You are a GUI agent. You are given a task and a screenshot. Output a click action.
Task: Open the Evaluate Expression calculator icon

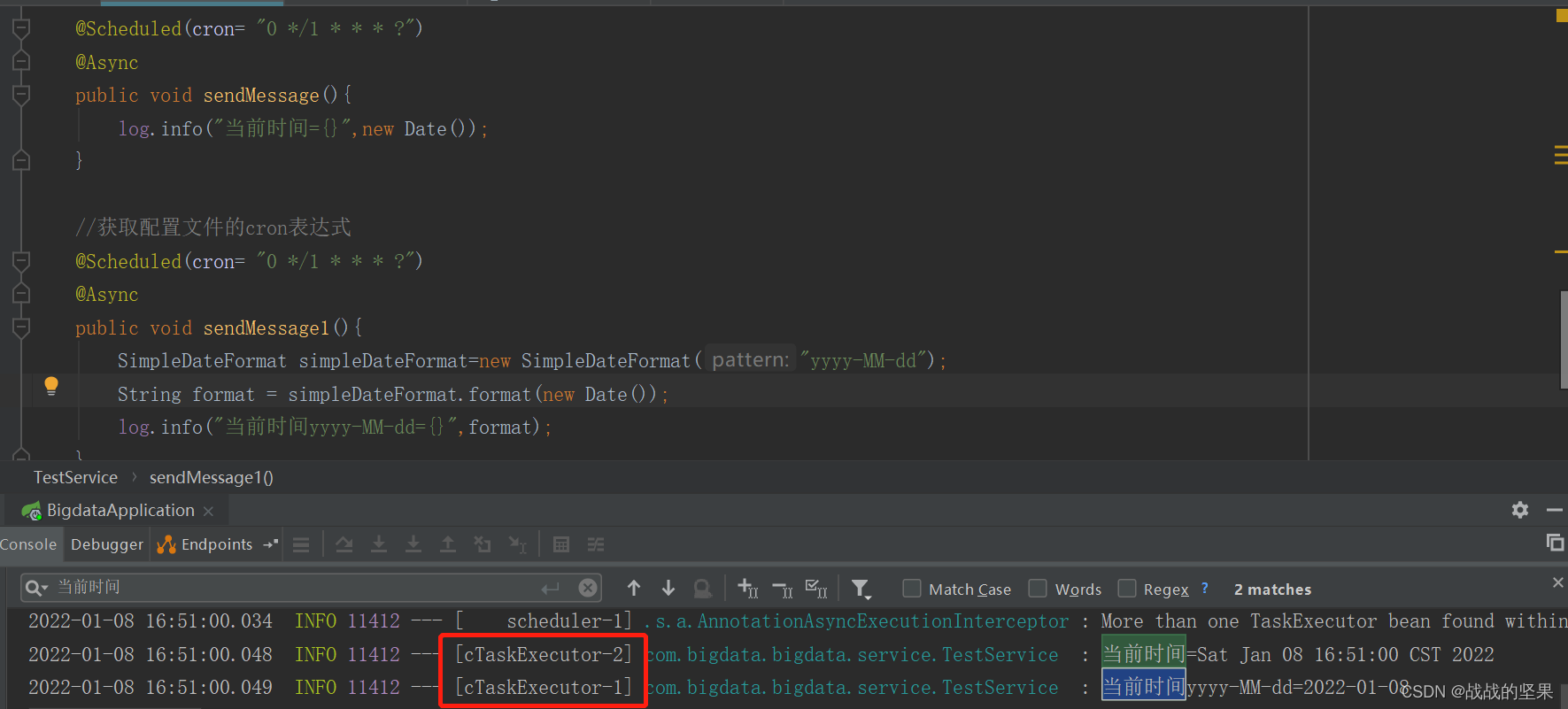tap(561, 544)
